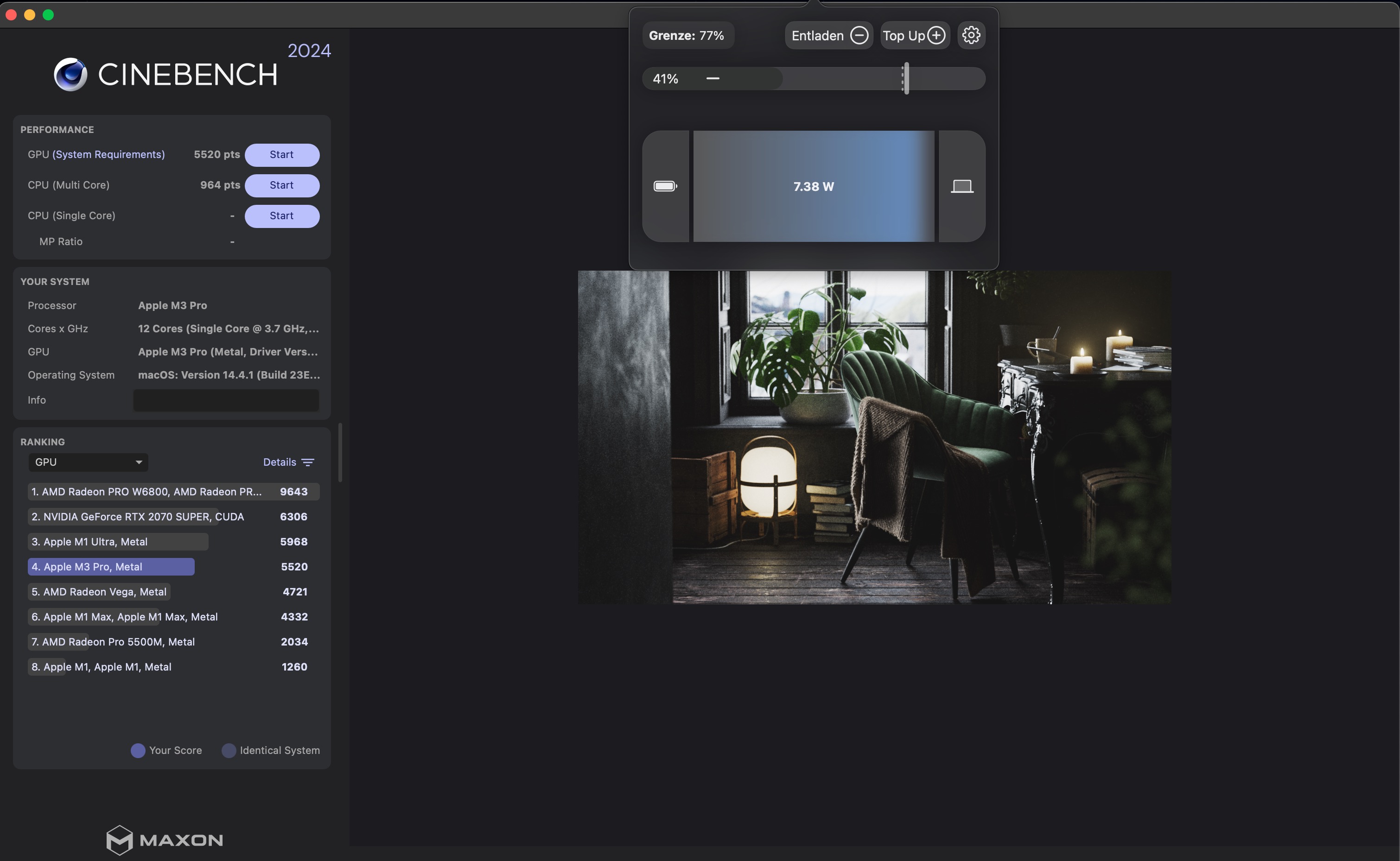1400x861 pixels.
Task: Click the Maxon logo at bottom
Action: pos(165,839)
